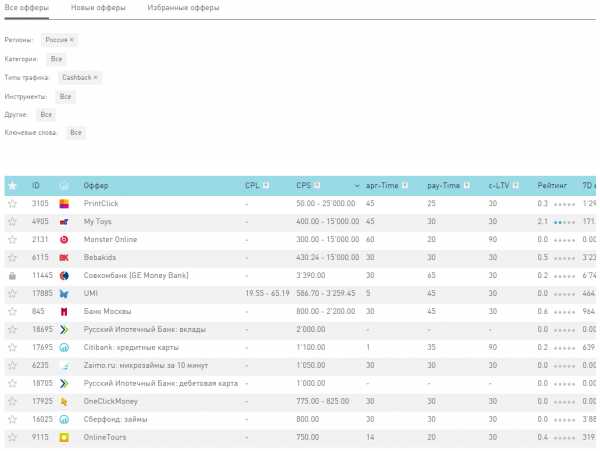
Task: Click the Zaimo.ru logo icon
Action: [64, 365]
